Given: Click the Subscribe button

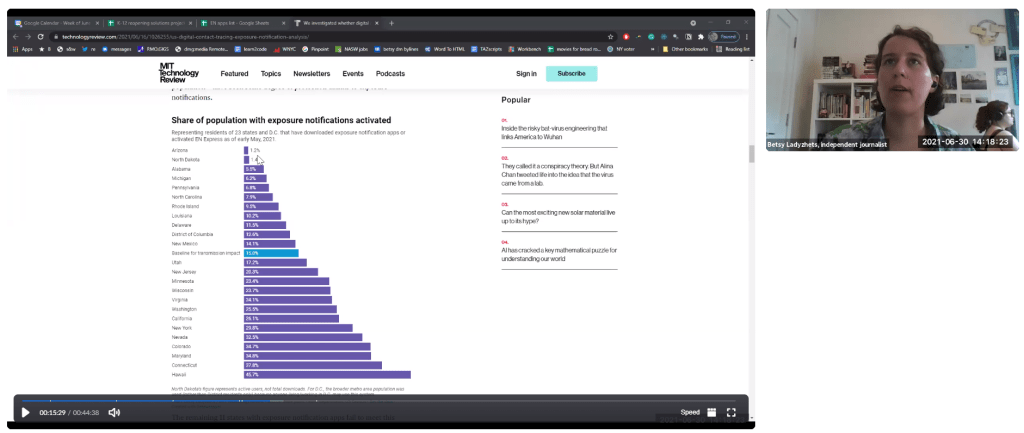Looking at the screenshot, I should (x=571, y=73).
